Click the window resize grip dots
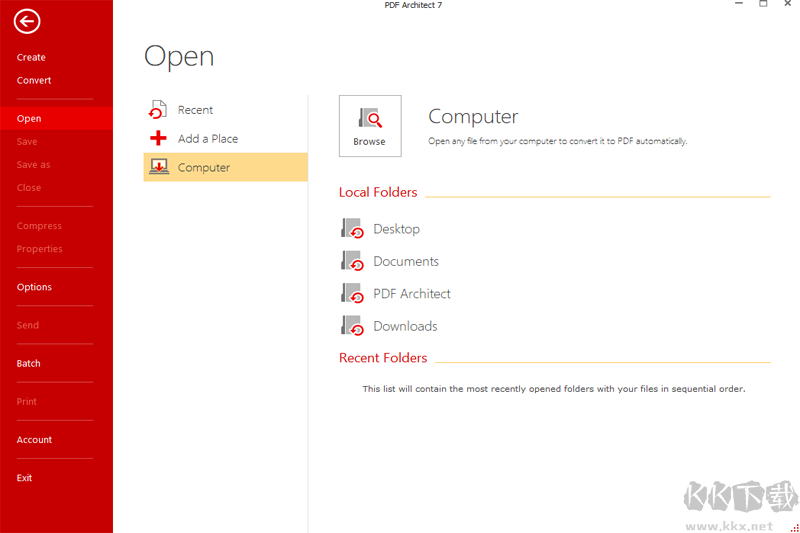Image resolution: width=800 pixels, height=533 pixels. coord(795,528)
